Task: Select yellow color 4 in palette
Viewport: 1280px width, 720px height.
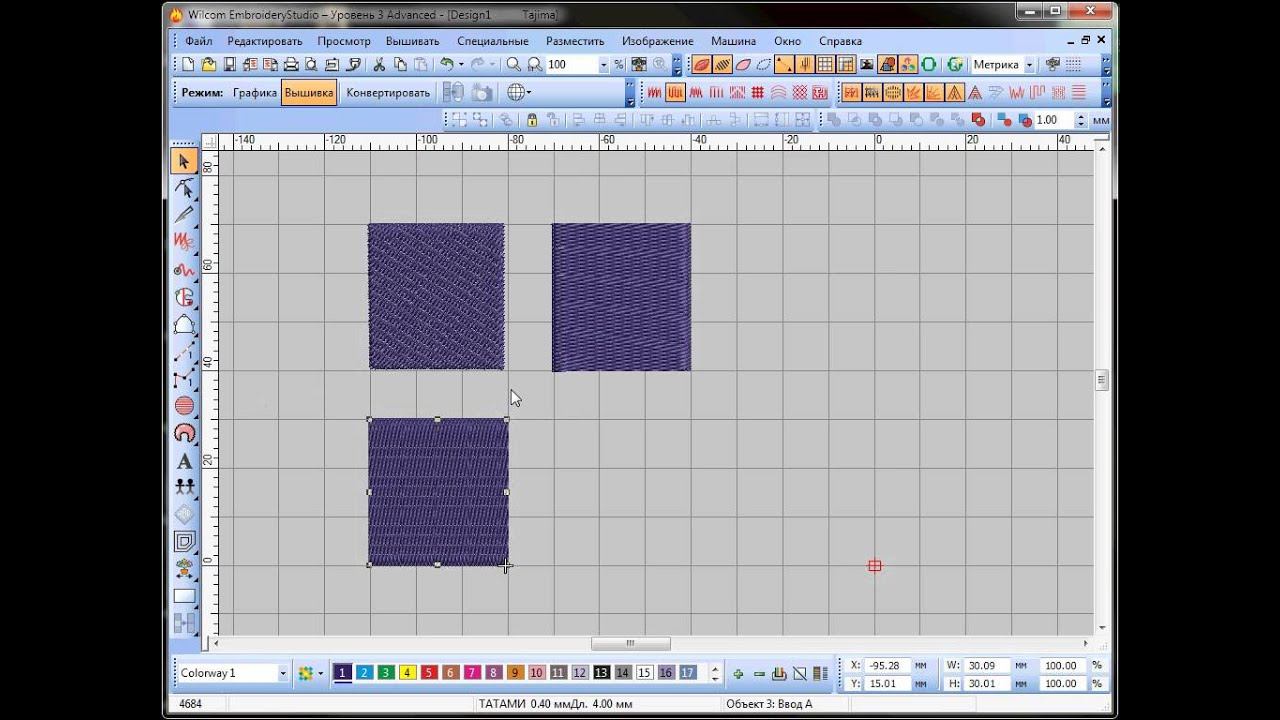Action: click(x=407, y=673)
